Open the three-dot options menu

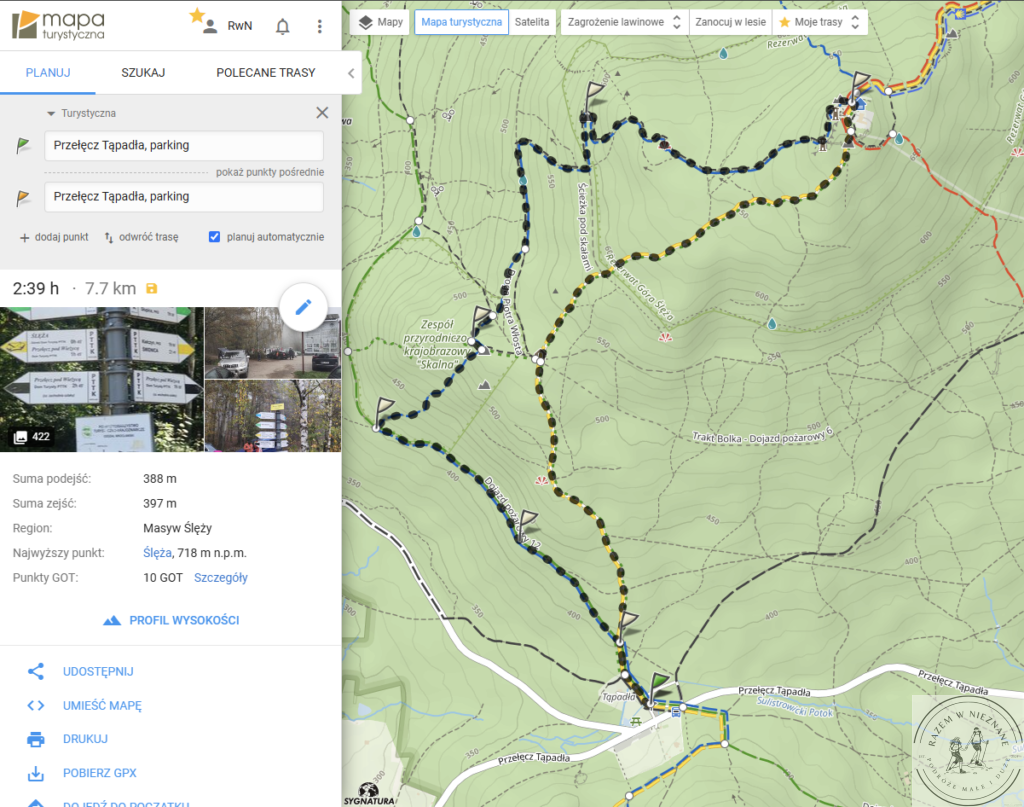pyautogui.click(x=319, y=27)
